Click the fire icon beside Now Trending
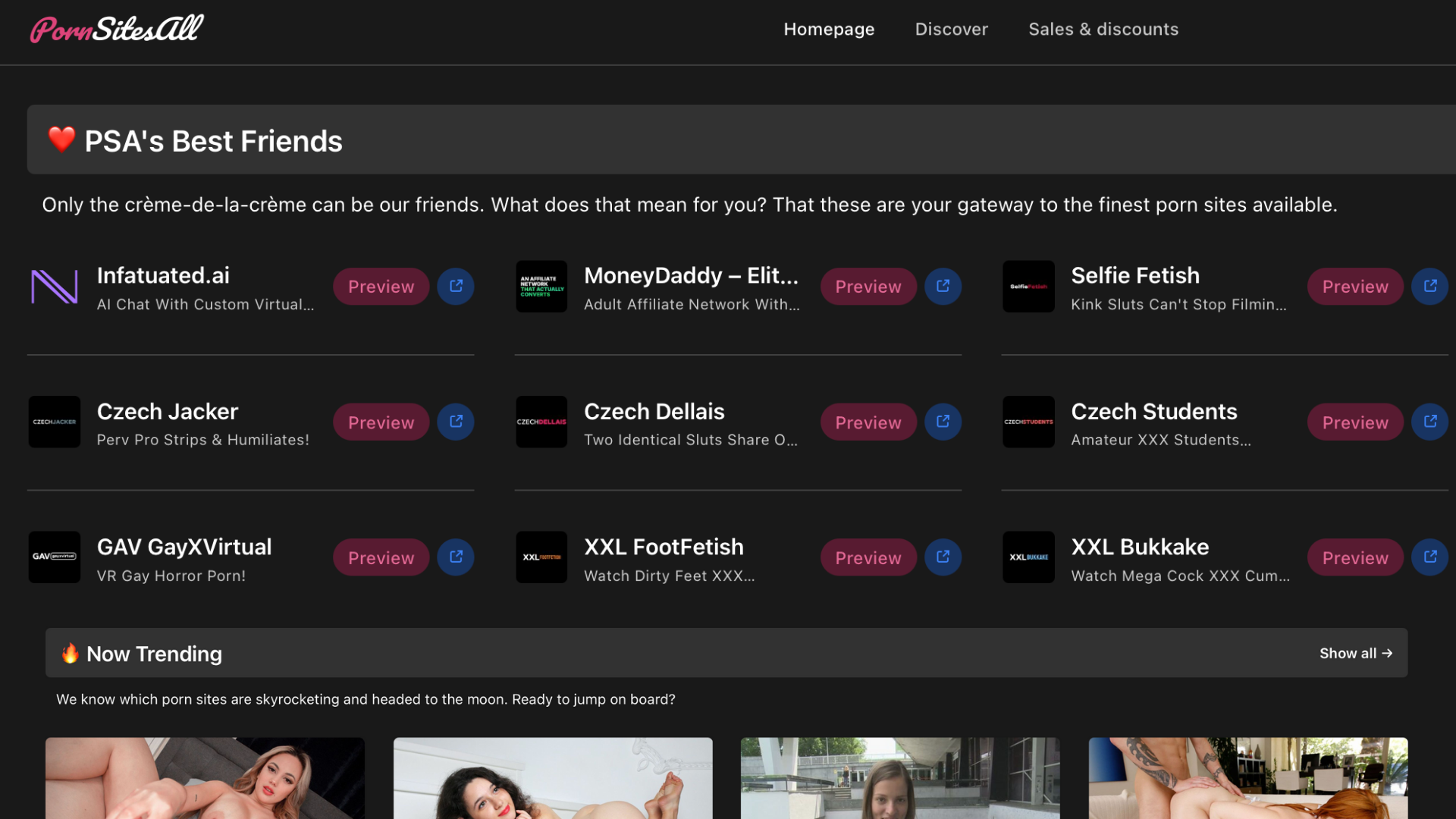This screenshot has height=819, width=1456. click(70, 653)
